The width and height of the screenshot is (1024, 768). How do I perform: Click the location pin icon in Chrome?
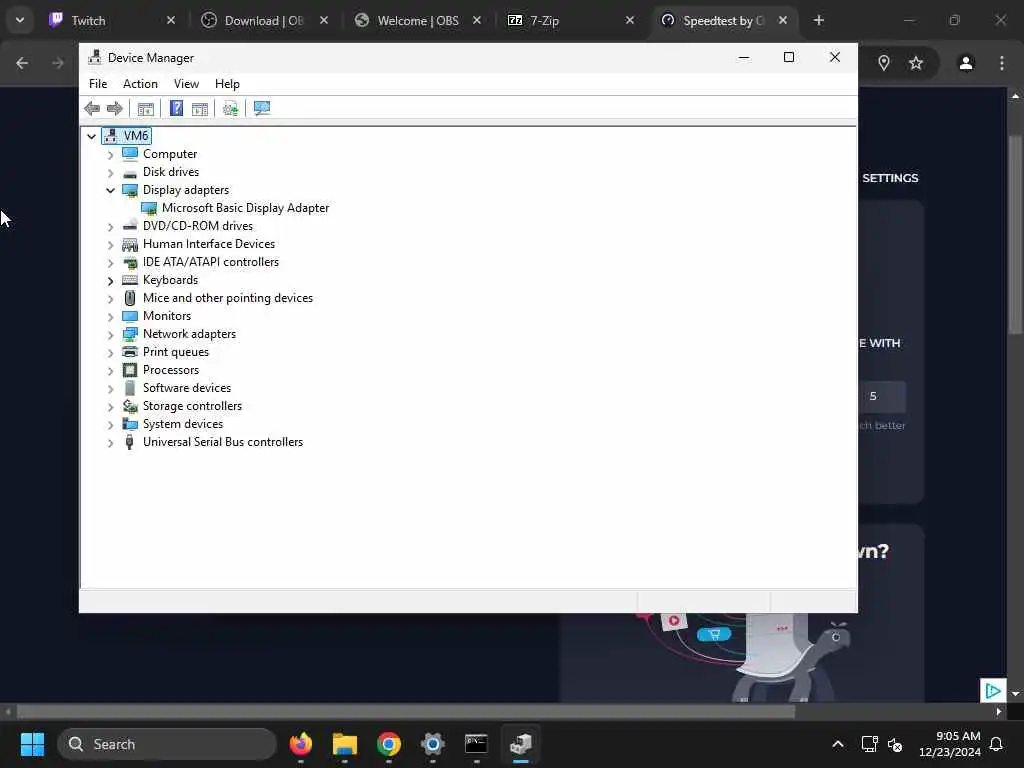(884, 63)
